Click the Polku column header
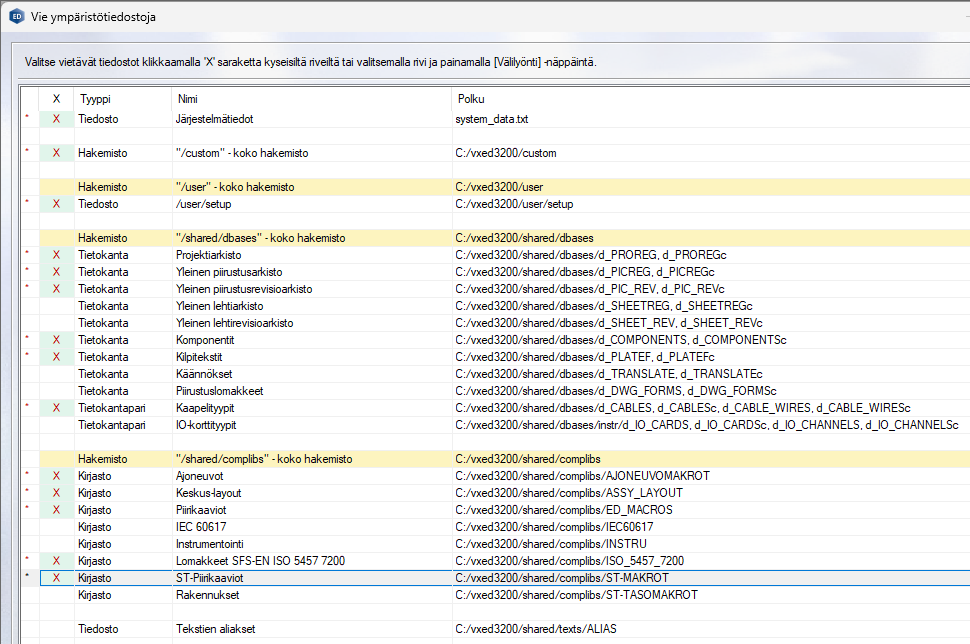The image size is (970, 644). [710, 99]
